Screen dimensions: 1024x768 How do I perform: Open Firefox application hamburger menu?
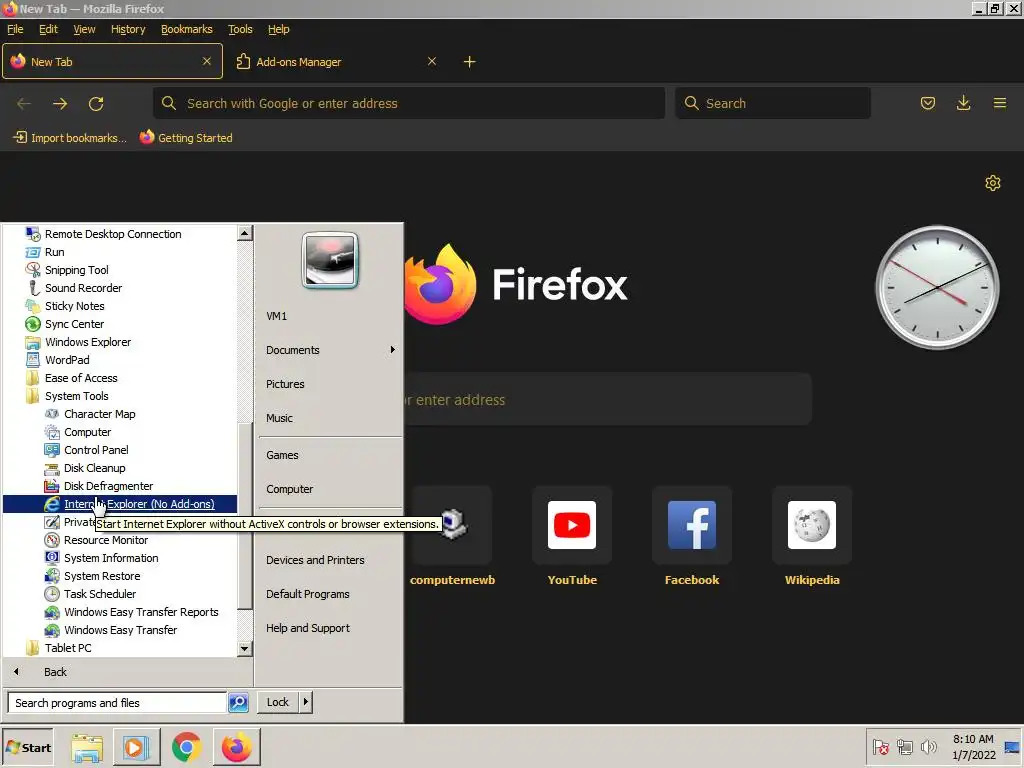pyautogui.click(x=999, y=103)
